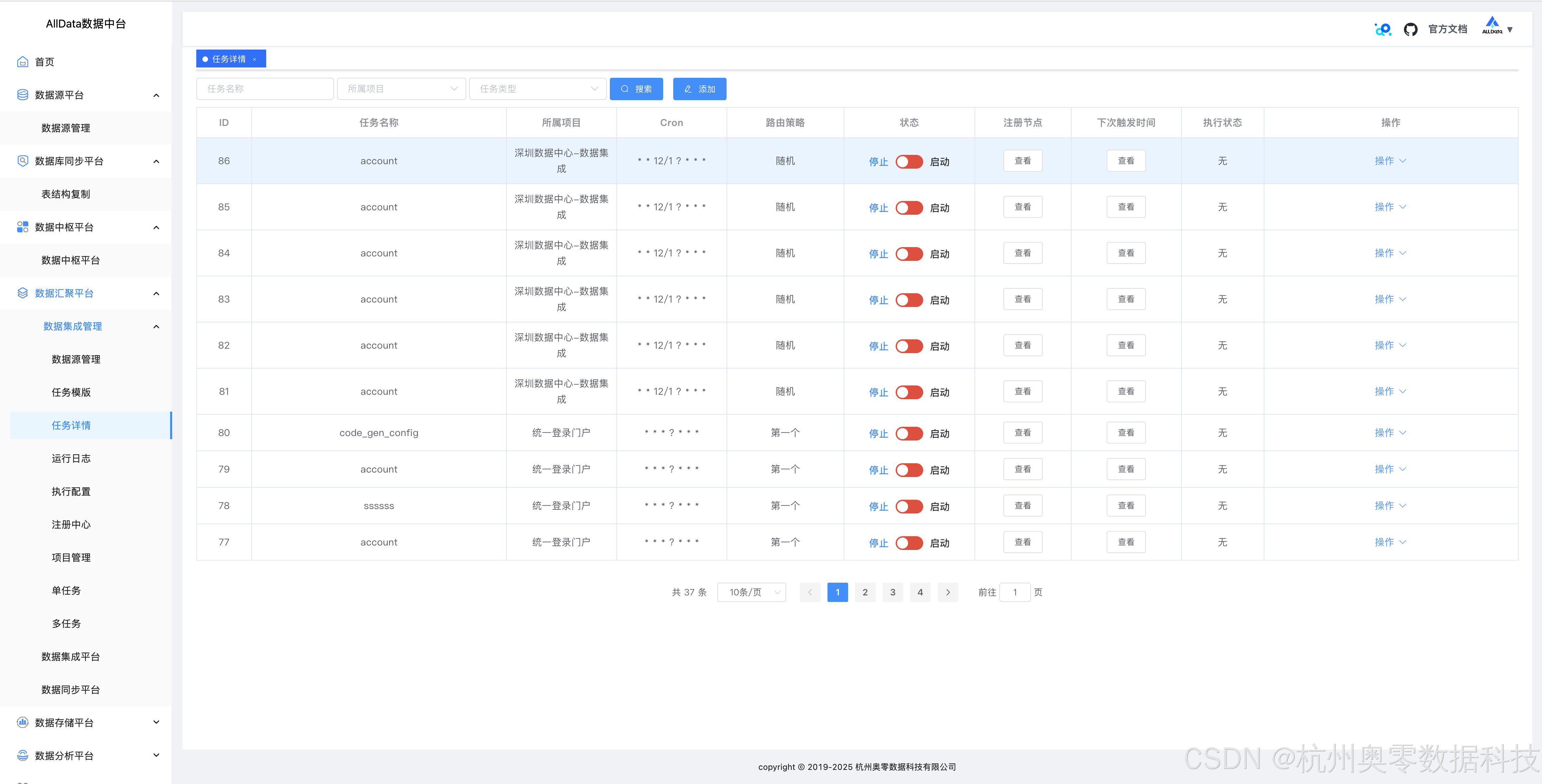Open 表结构复制 in the sidebar
Viewport: 1542px width, 784px height.
[x=66, y=194]
